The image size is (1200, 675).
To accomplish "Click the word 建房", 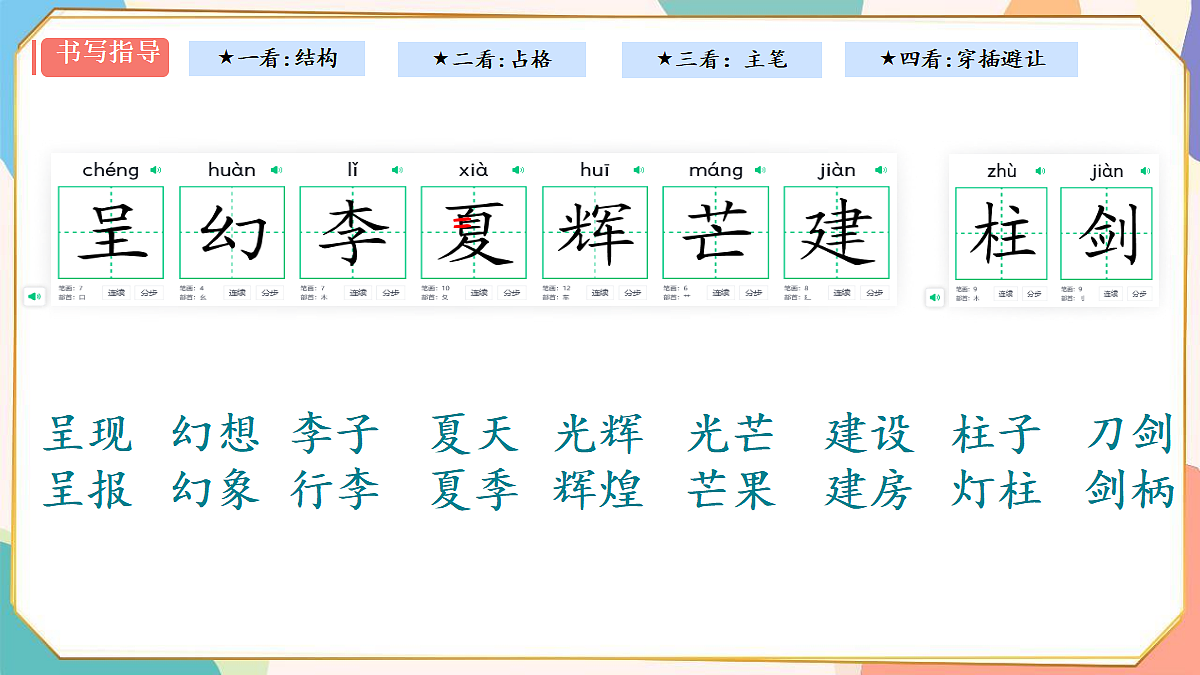I will coord(869,490).
